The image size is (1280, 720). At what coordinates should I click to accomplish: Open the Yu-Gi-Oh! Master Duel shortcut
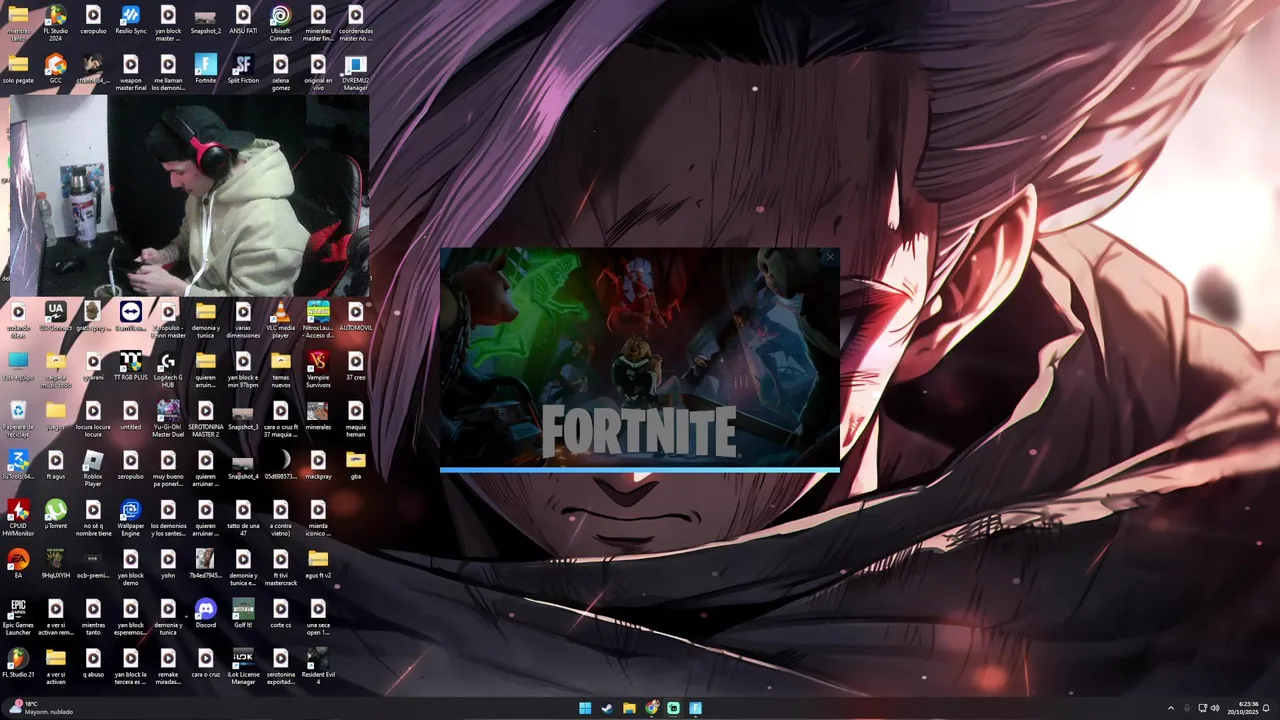pos(168,419)
